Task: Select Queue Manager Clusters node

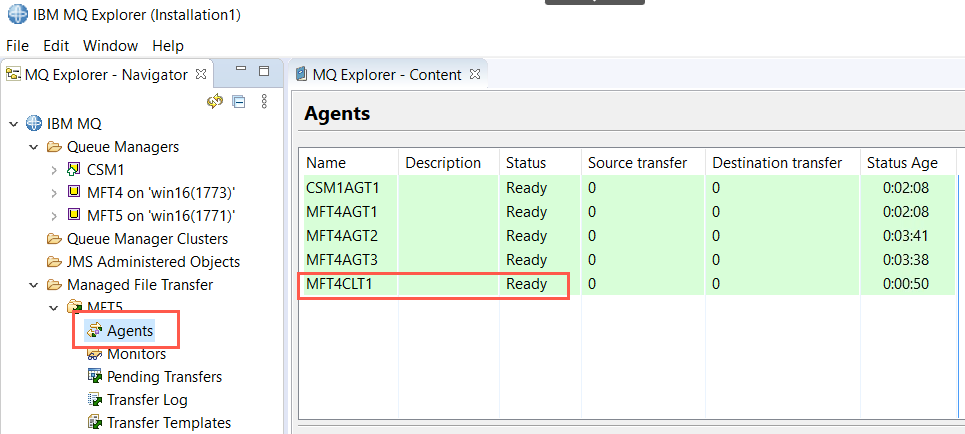Action: pyautogui.click(x=148, y=239)
